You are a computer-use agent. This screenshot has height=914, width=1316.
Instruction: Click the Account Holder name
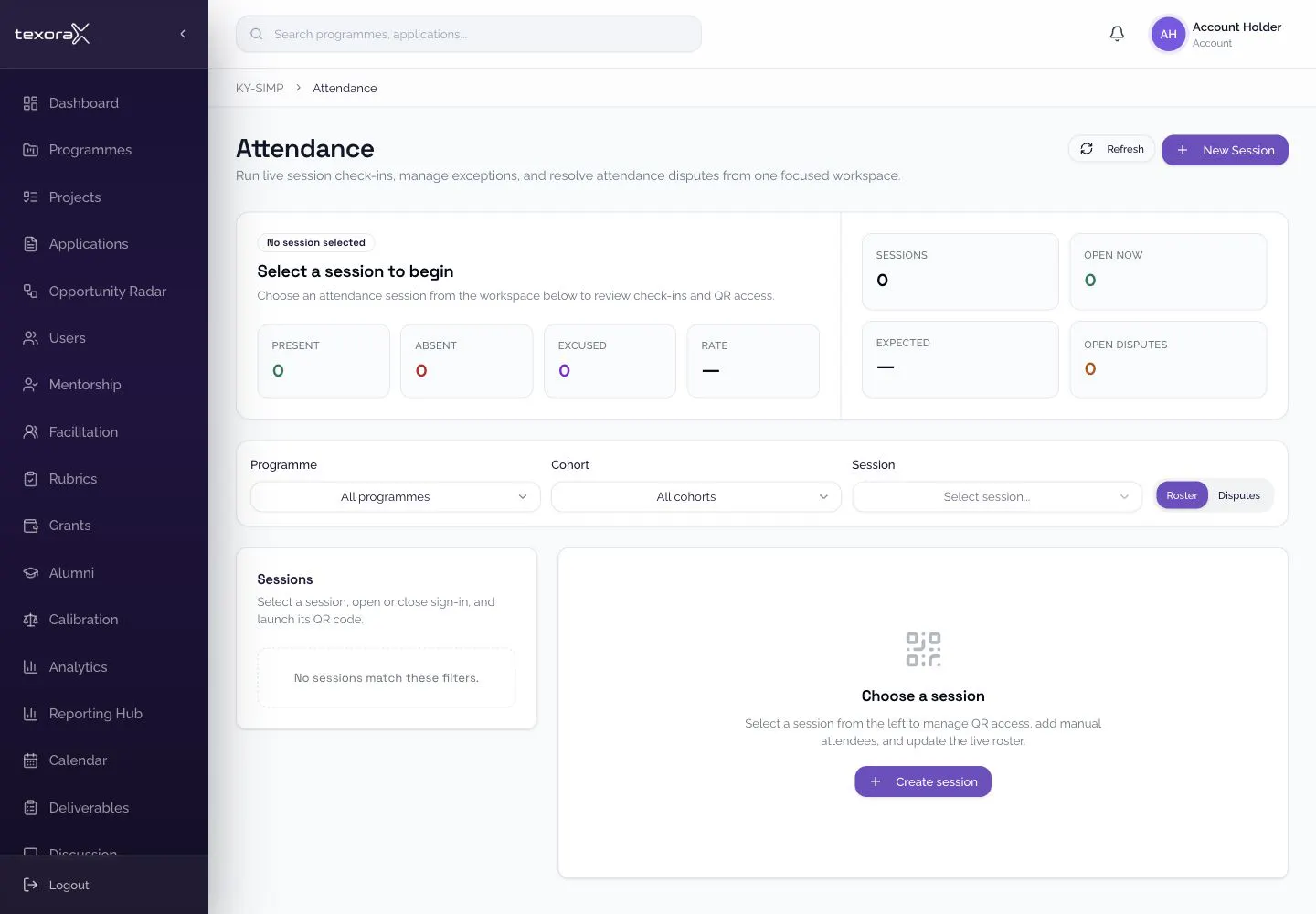pos(1236,27)
